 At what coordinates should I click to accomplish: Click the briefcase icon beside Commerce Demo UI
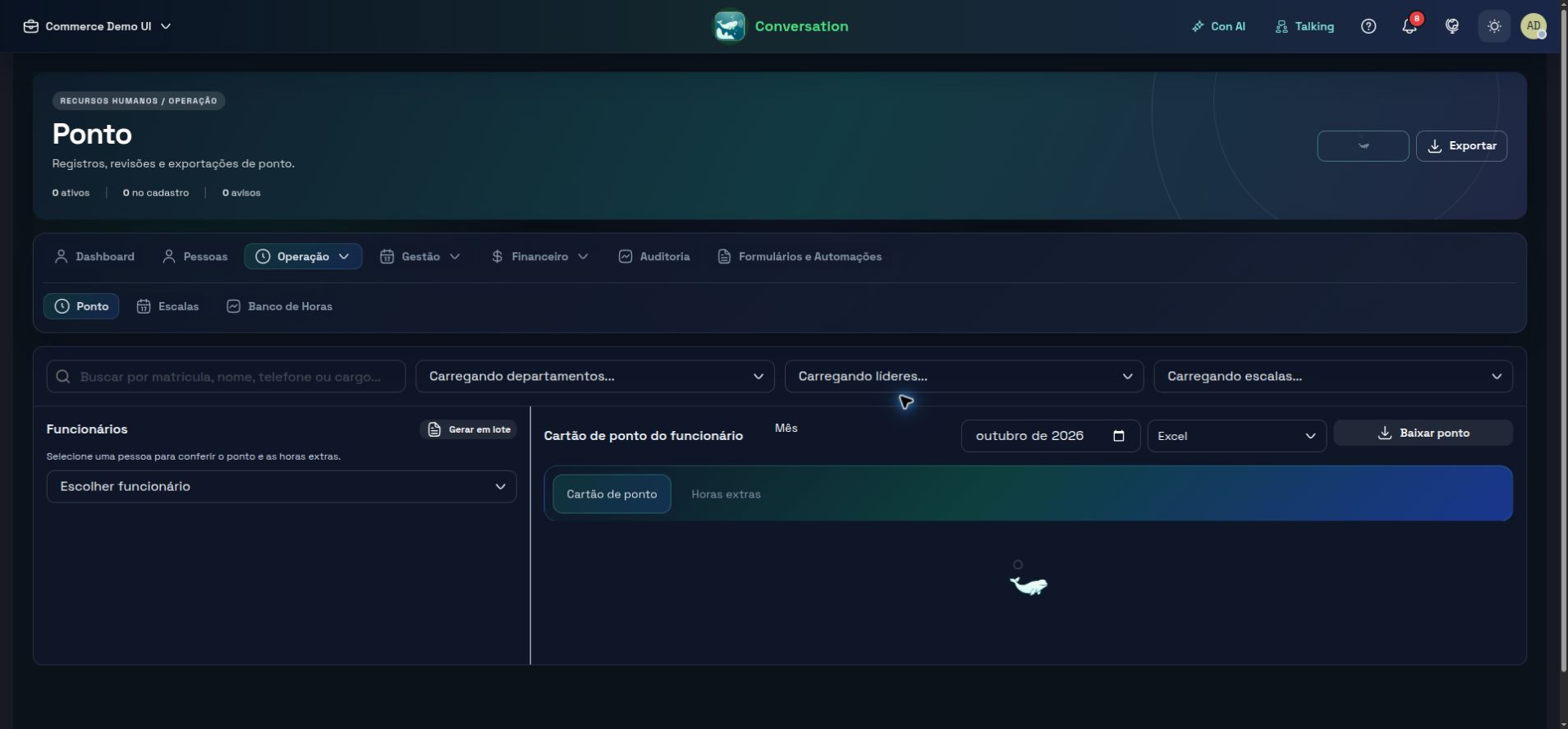pyautogui.click(x=30, y=26)
